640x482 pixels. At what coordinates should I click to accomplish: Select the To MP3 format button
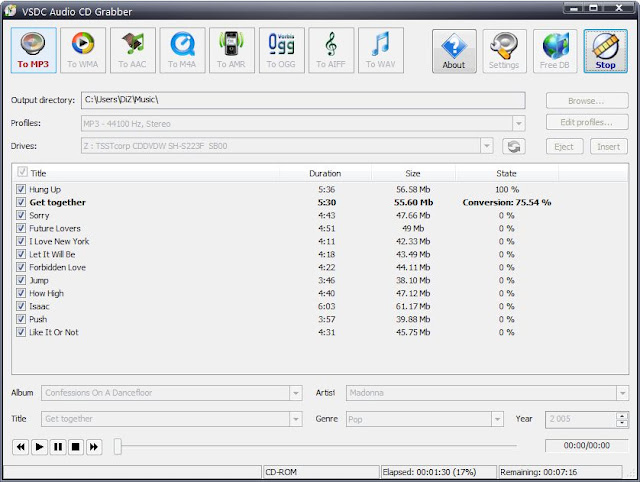pyautogui.click(x=33, y=50)
